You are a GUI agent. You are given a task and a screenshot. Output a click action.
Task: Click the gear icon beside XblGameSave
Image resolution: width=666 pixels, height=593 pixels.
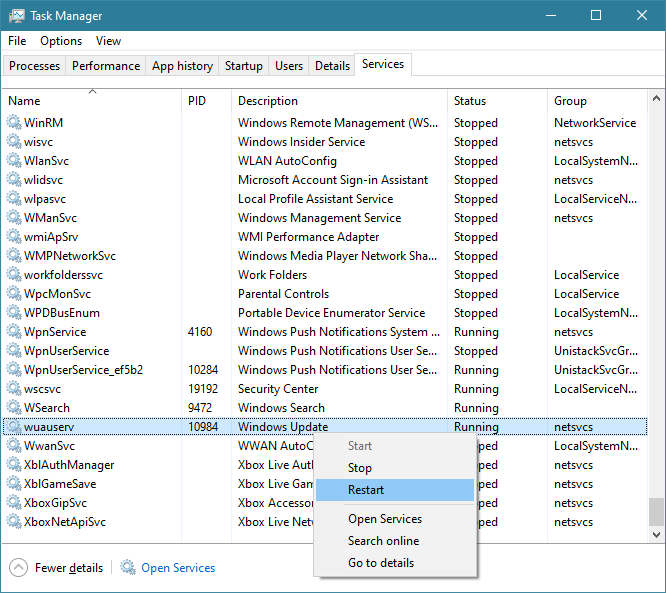(14, 484)
